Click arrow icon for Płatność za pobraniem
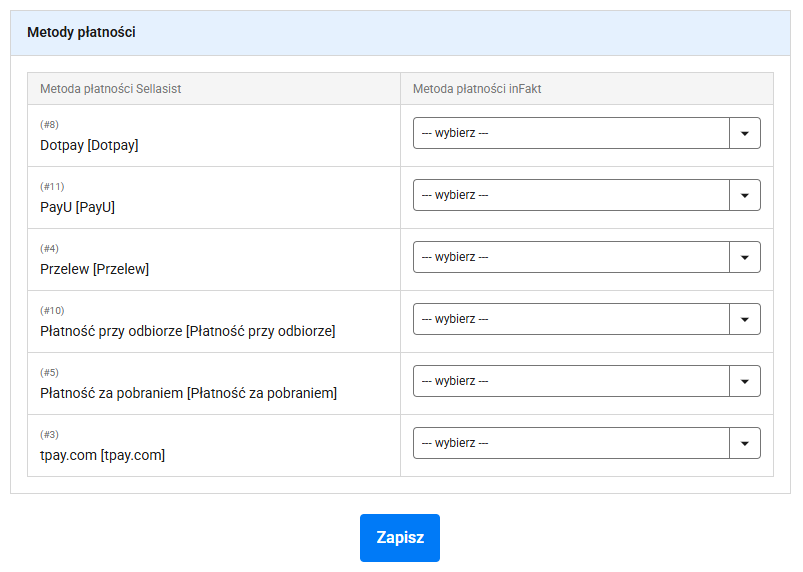Image resolution: width=803 pixels, height=572 pixels. [x=745, y=381]
